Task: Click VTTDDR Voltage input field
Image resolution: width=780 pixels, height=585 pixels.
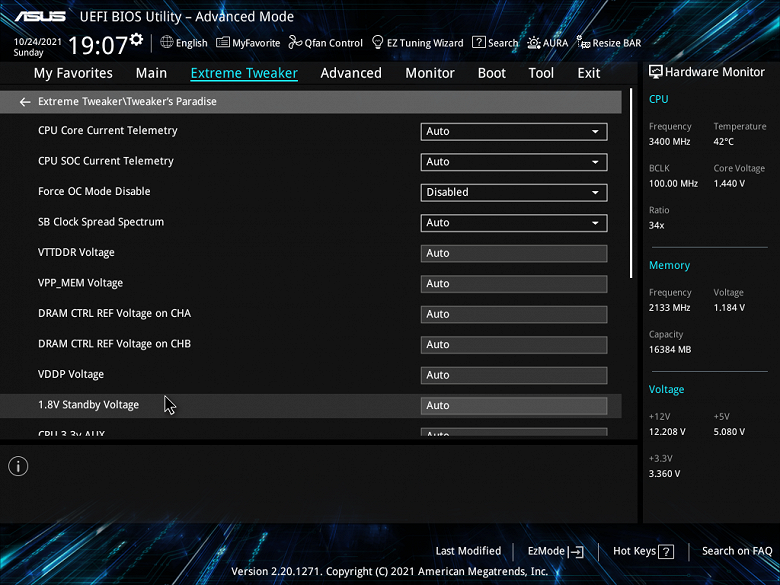Action: click(x=514, y=253)
